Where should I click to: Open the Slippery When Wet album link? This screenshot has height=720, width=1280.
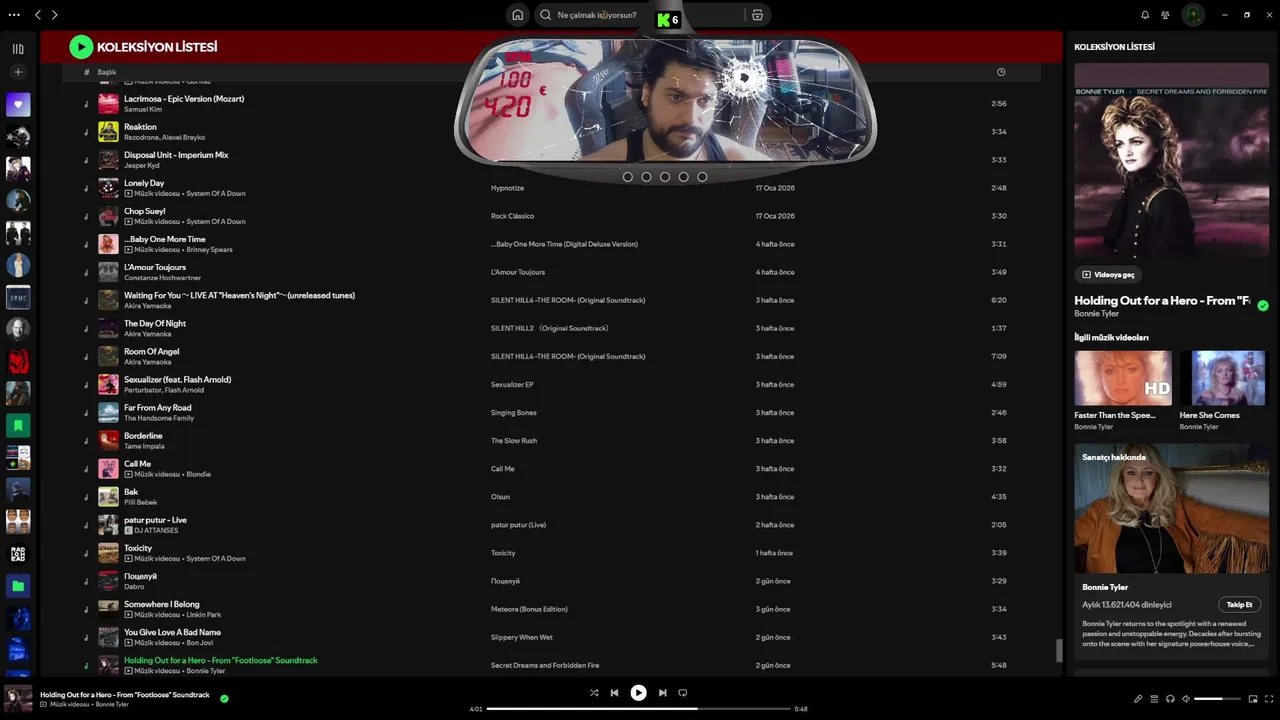[x=522, y=637]
